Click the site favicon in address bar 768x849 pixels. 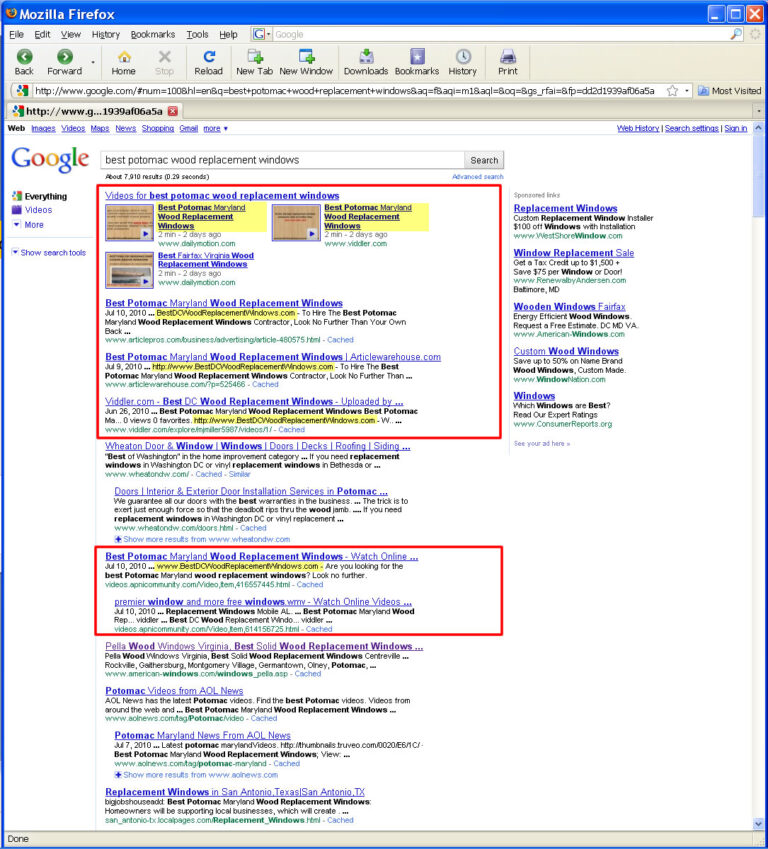coord(22,90)
